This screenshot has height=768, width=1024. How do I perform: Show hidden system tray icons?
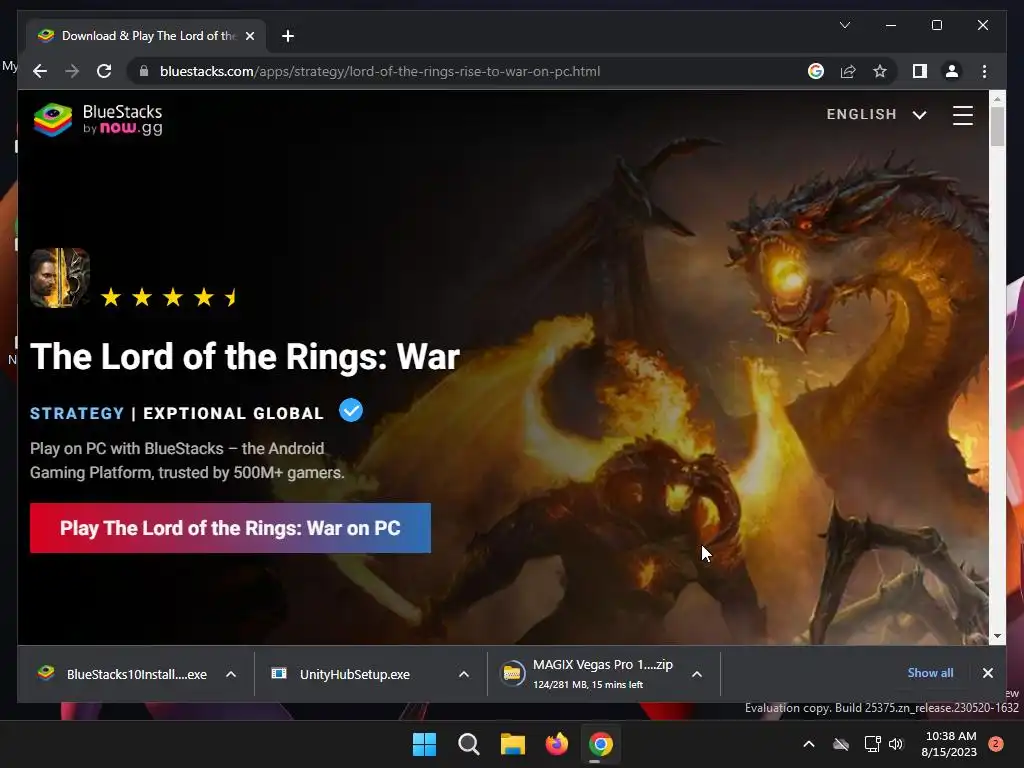[808, 744]
